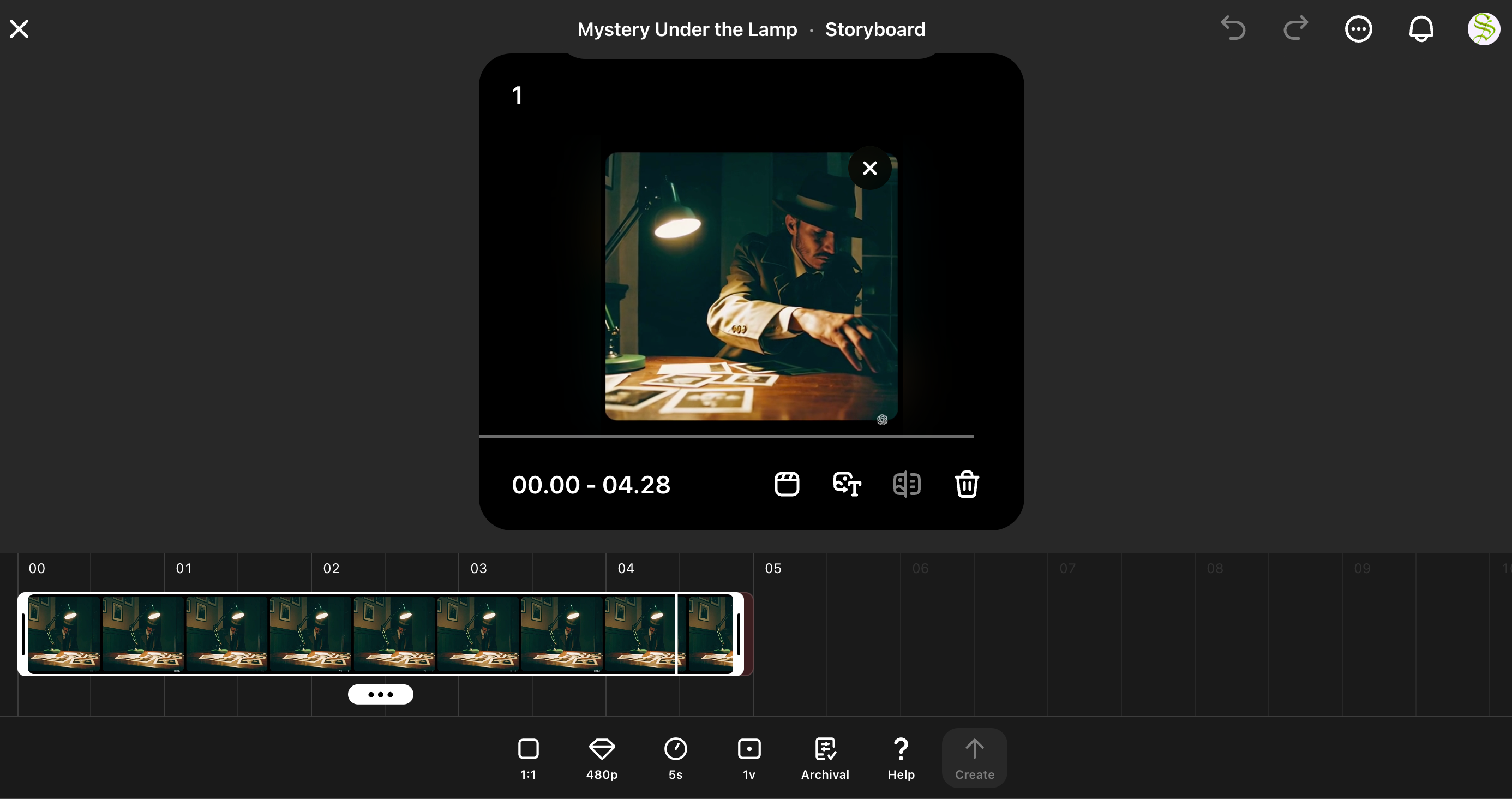Open the clip's three-dot options pill
1512x799 pixels.
click(x=380, y=694)
